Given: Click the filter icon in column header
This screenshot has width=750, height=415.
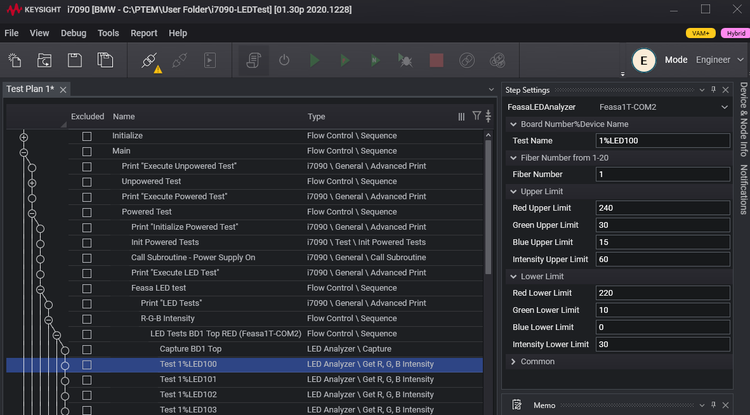Looking at the screenshot, I should click(x=476, y=116).
